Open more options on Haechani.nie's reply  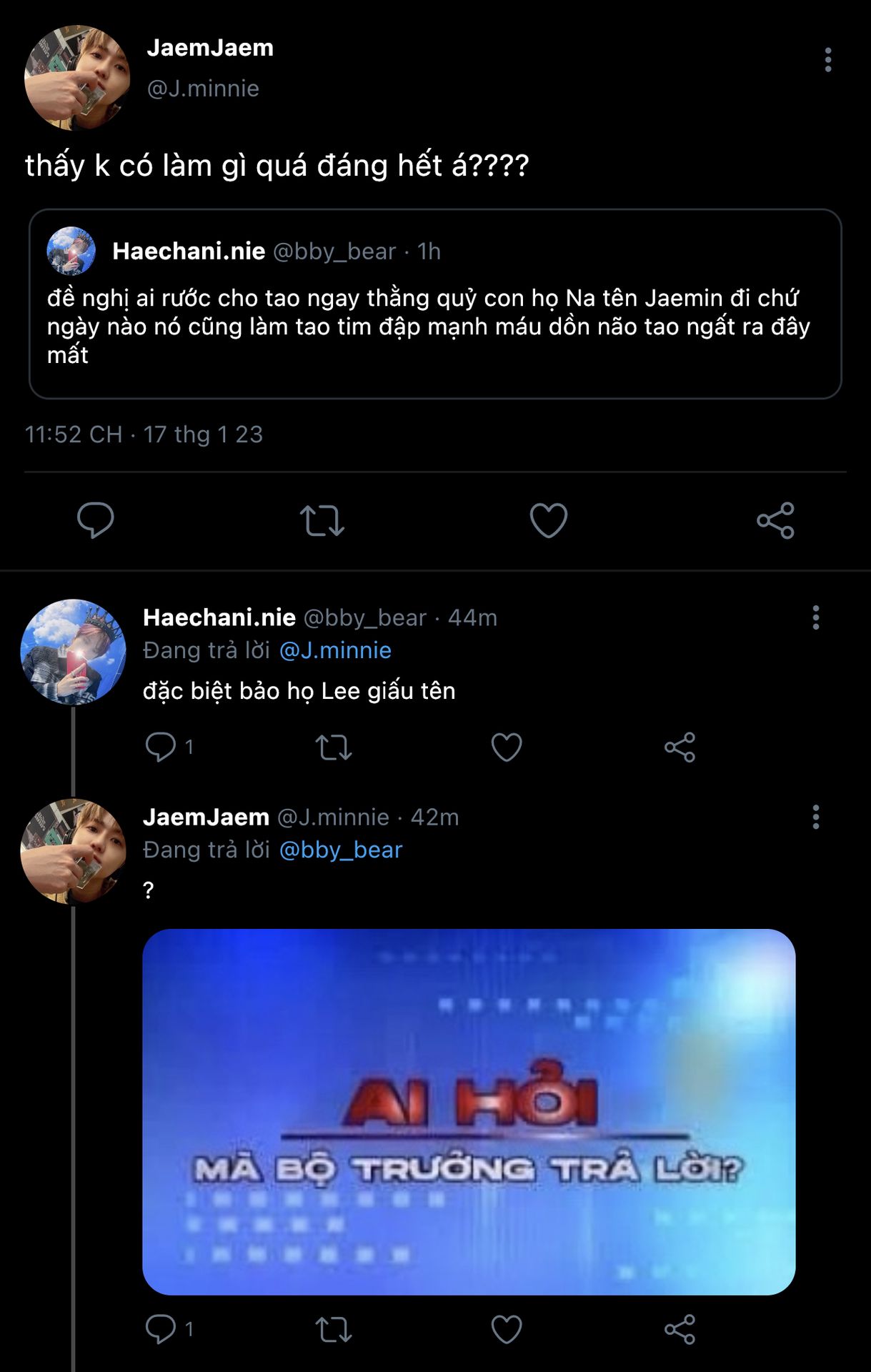click(x=815, y=617)
